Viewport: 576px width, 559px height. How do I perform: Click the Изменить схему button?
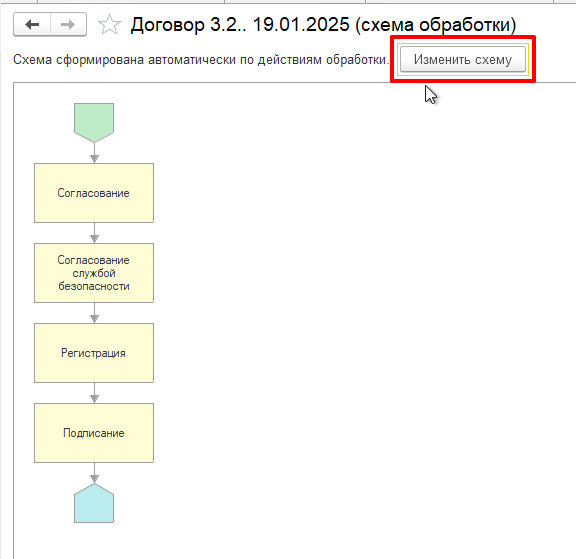tap(462, 59)
